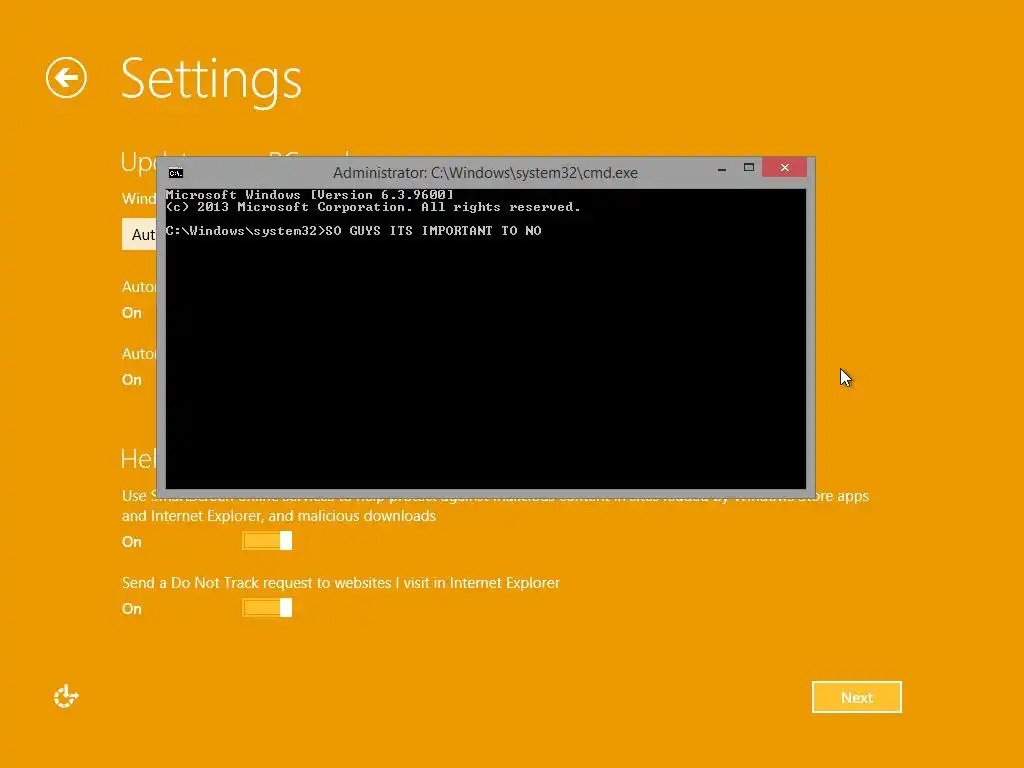Click 'and Internet Explorer, and malicious downloads' text
1024x768 pixels.
click(279, 516)
